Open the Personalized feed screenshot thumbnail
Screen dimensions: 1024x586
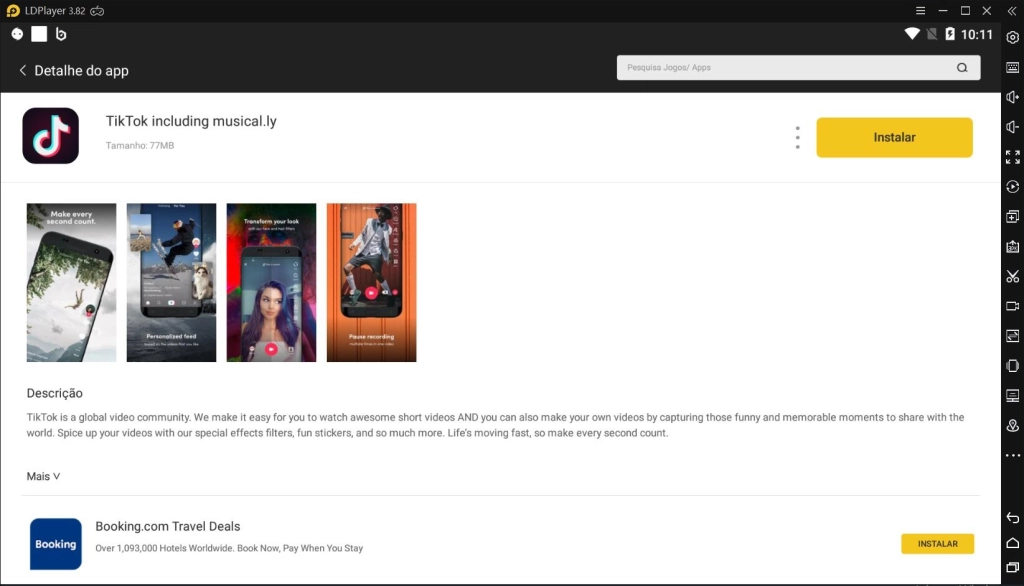[x=171, y=282]
